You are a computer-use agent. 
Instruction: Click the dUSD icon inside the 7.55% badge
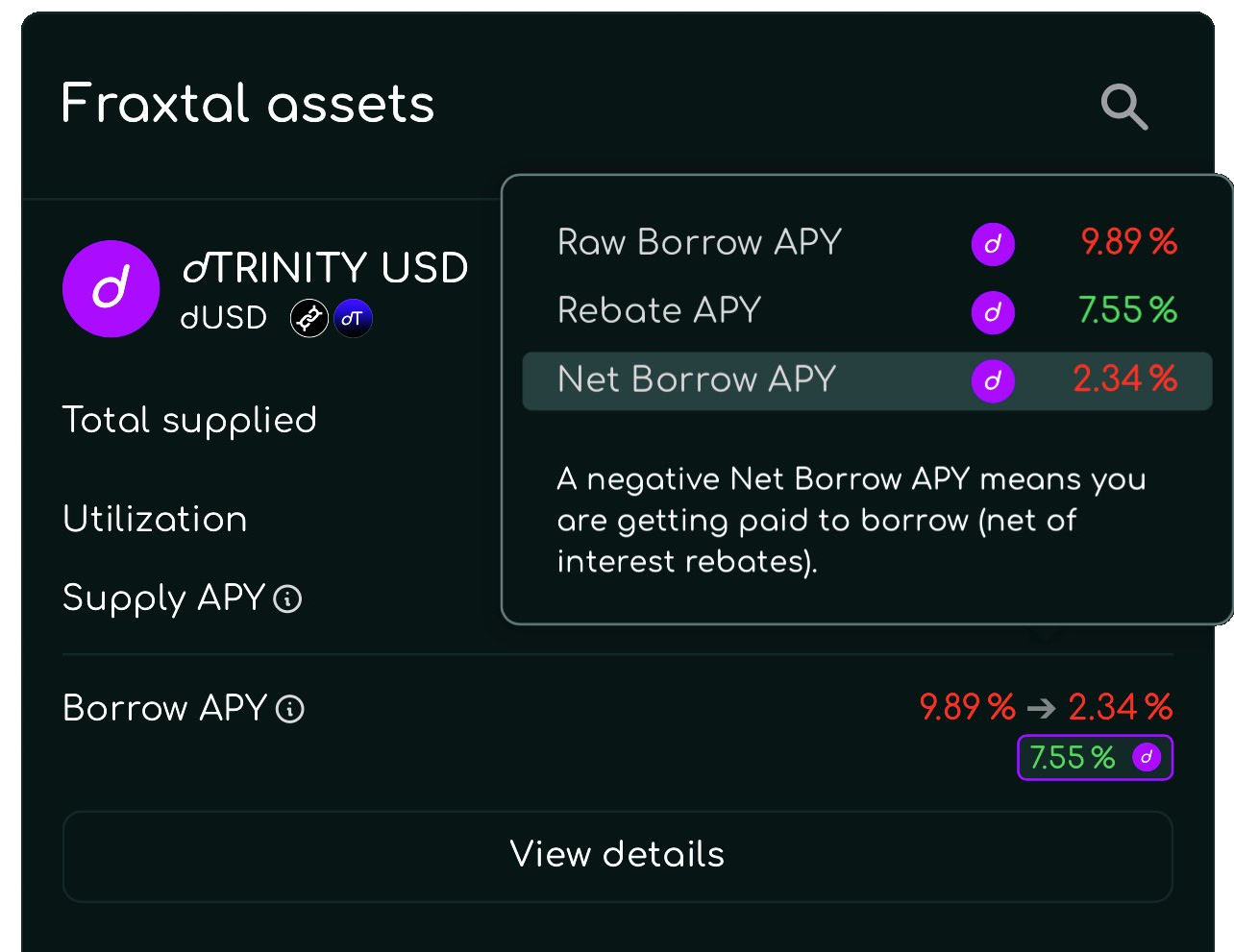[x=1146, y=758]
